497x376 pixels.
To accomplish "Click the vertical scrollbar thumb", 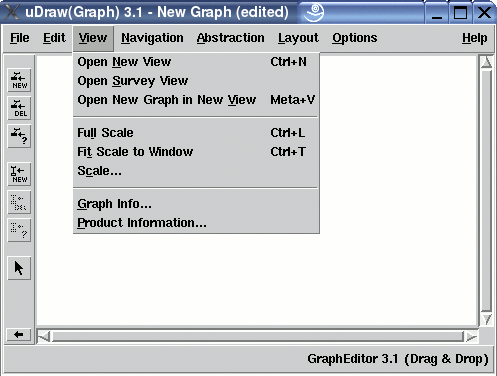I will pyautogui.click(x=487, y=191).
